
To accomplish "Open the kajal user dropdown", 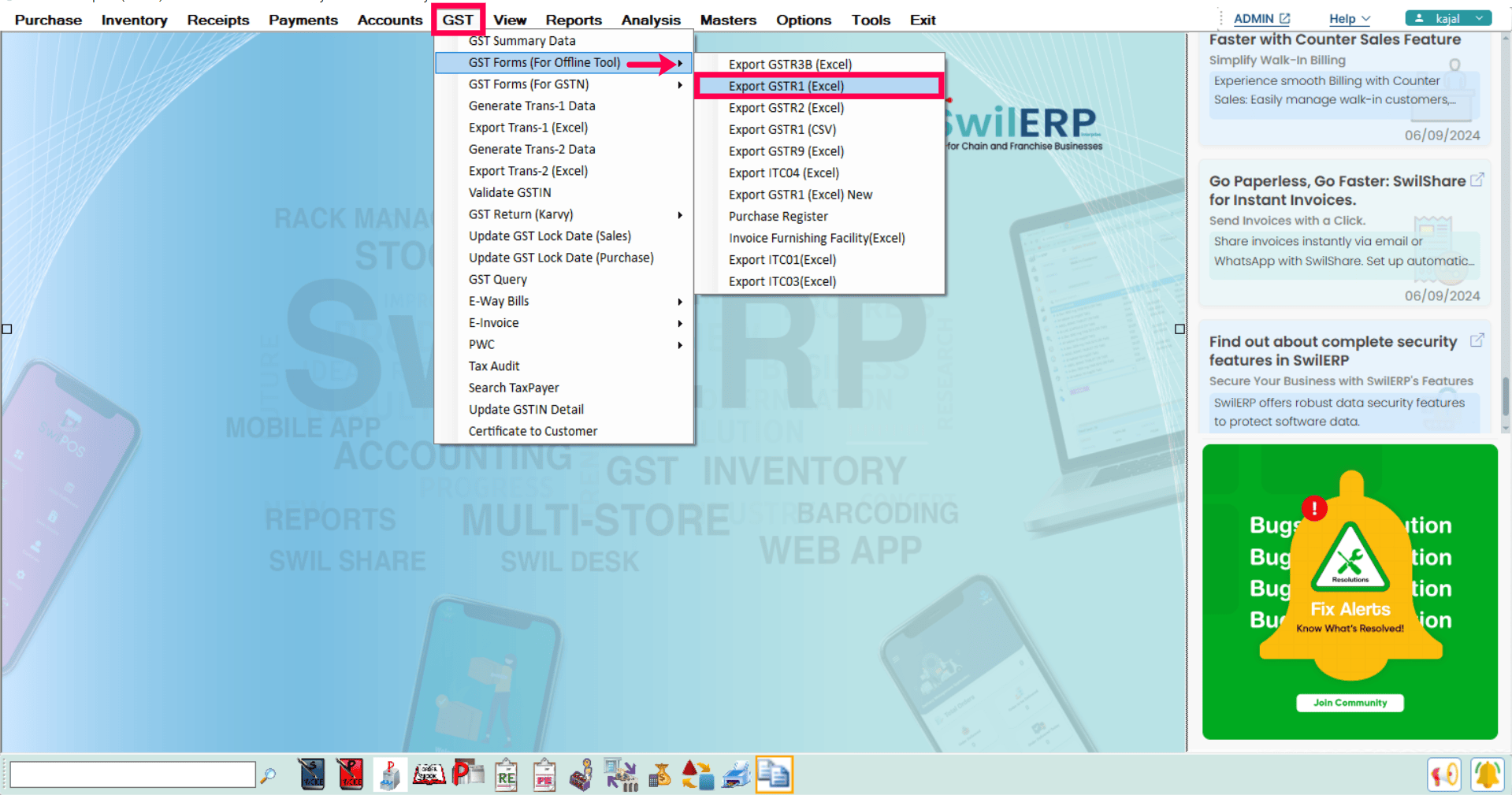I will [1448, 18].
